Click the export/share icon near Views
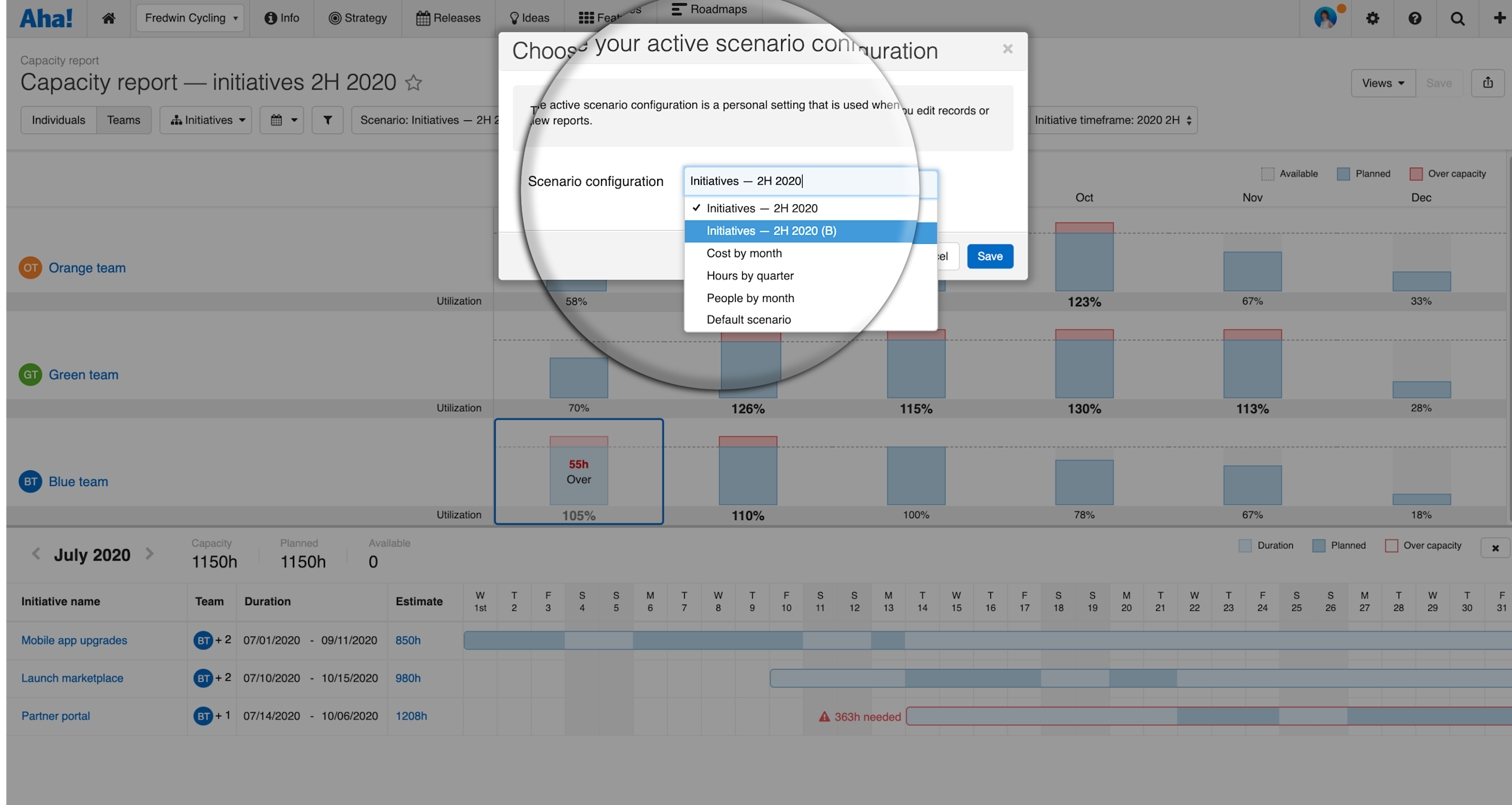The width and height of the screenshot is (1512, 805). coord(1487,83)
